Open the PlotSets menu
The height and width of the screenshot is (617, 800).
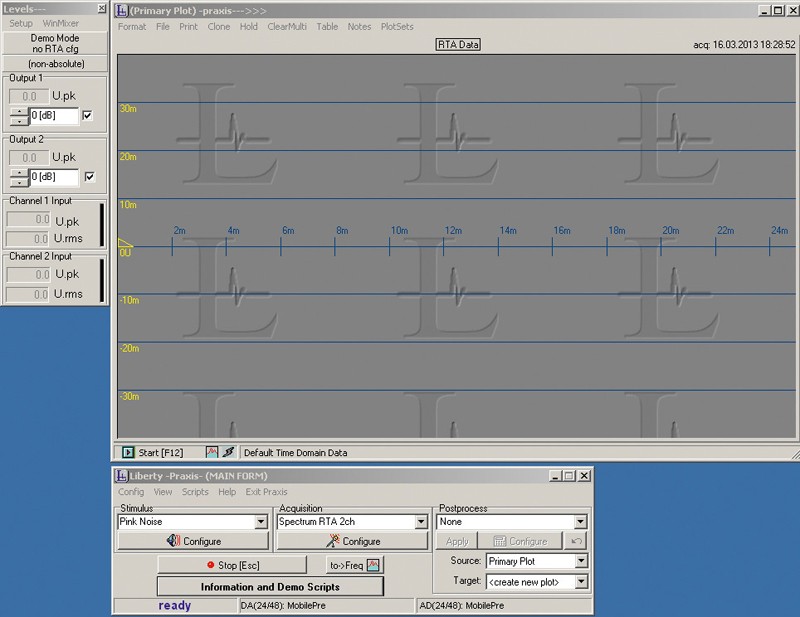(397, 27)
